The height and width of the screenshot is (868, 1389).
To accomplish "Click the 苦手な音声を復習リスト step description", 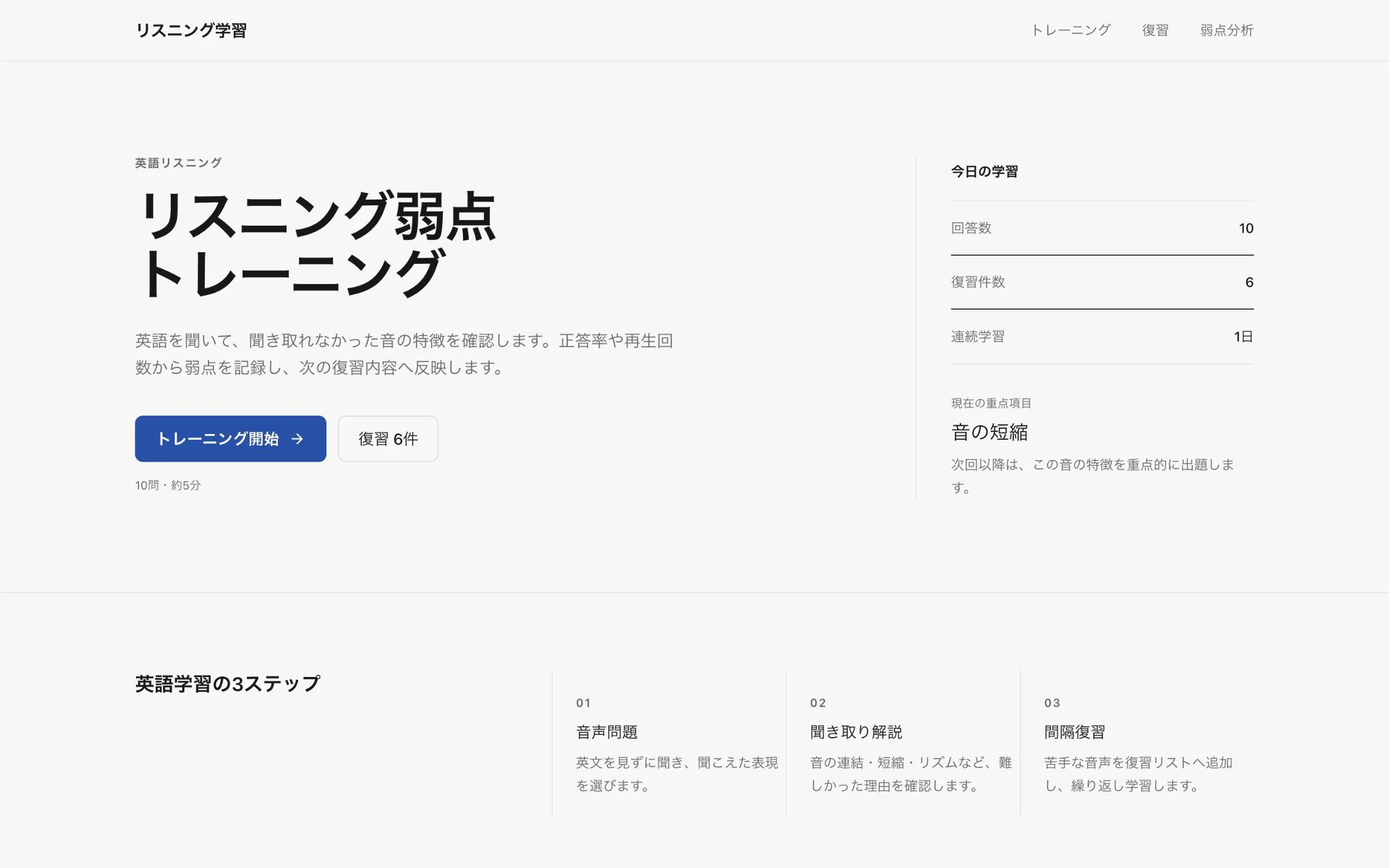I will tap(1138, 774).
